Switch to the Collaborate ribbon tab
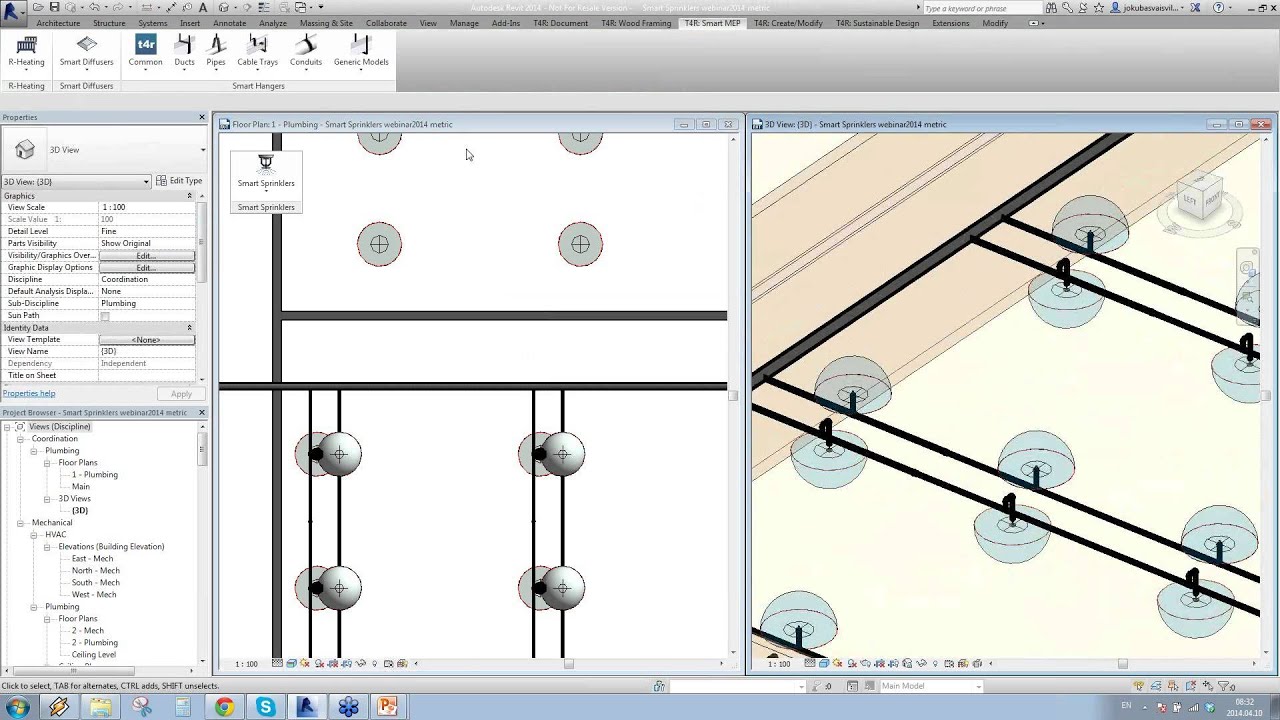1280x720 pixels. (386, 23)
